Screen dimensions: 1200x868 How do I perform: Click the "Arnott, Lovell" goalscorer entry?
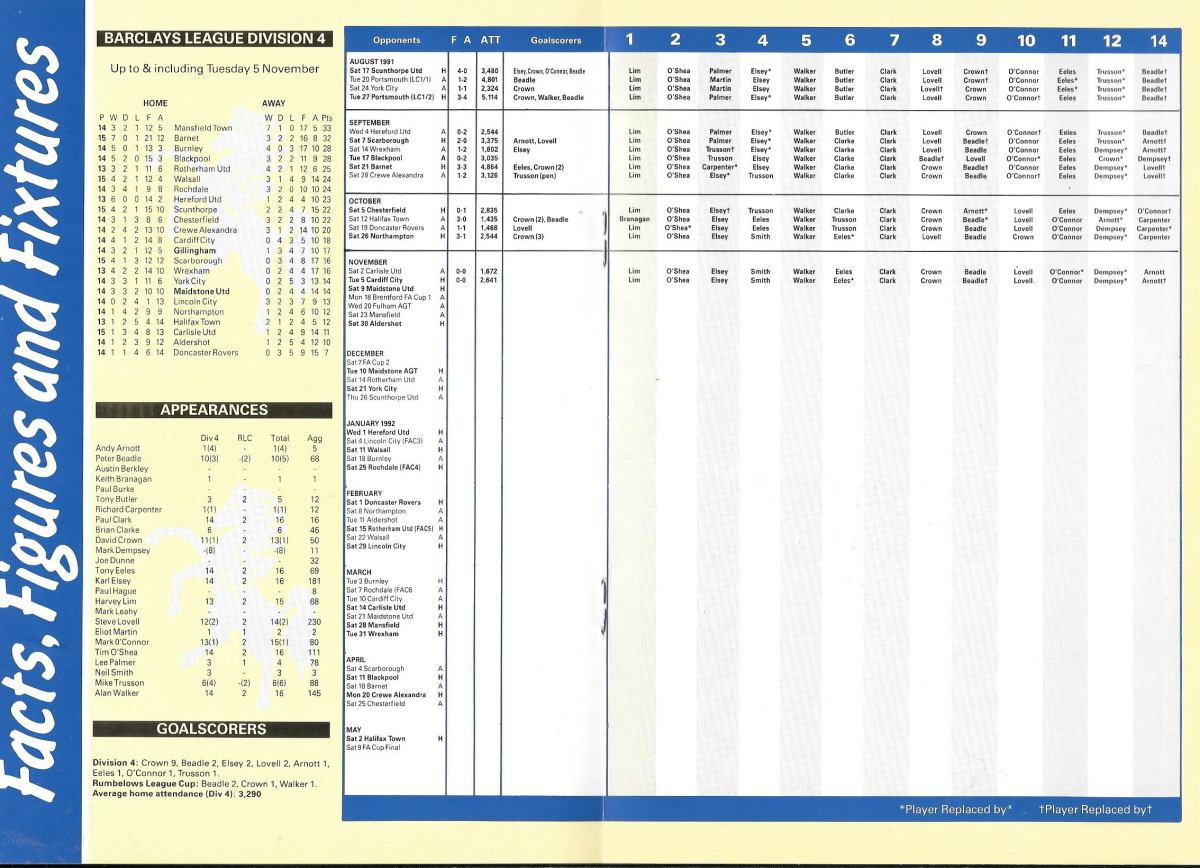[535, 140]
